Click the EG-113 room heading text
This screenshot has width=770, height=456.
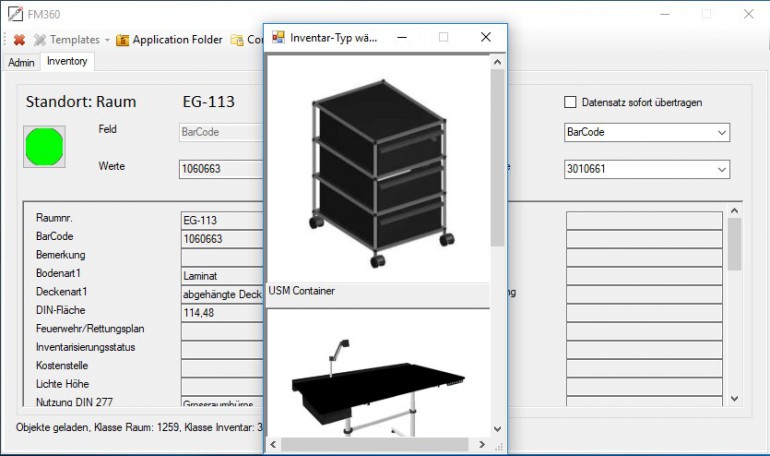(x=209, y=102)
